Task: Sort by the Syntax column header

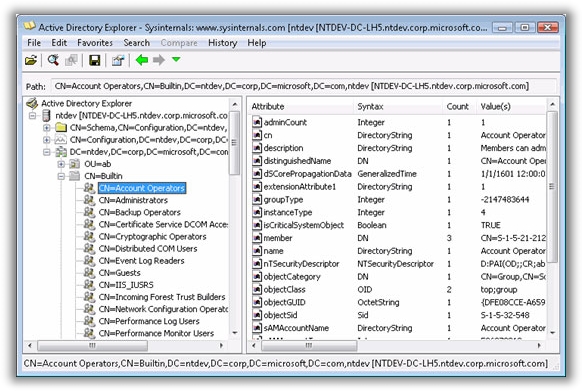Action: coord(398,107)
